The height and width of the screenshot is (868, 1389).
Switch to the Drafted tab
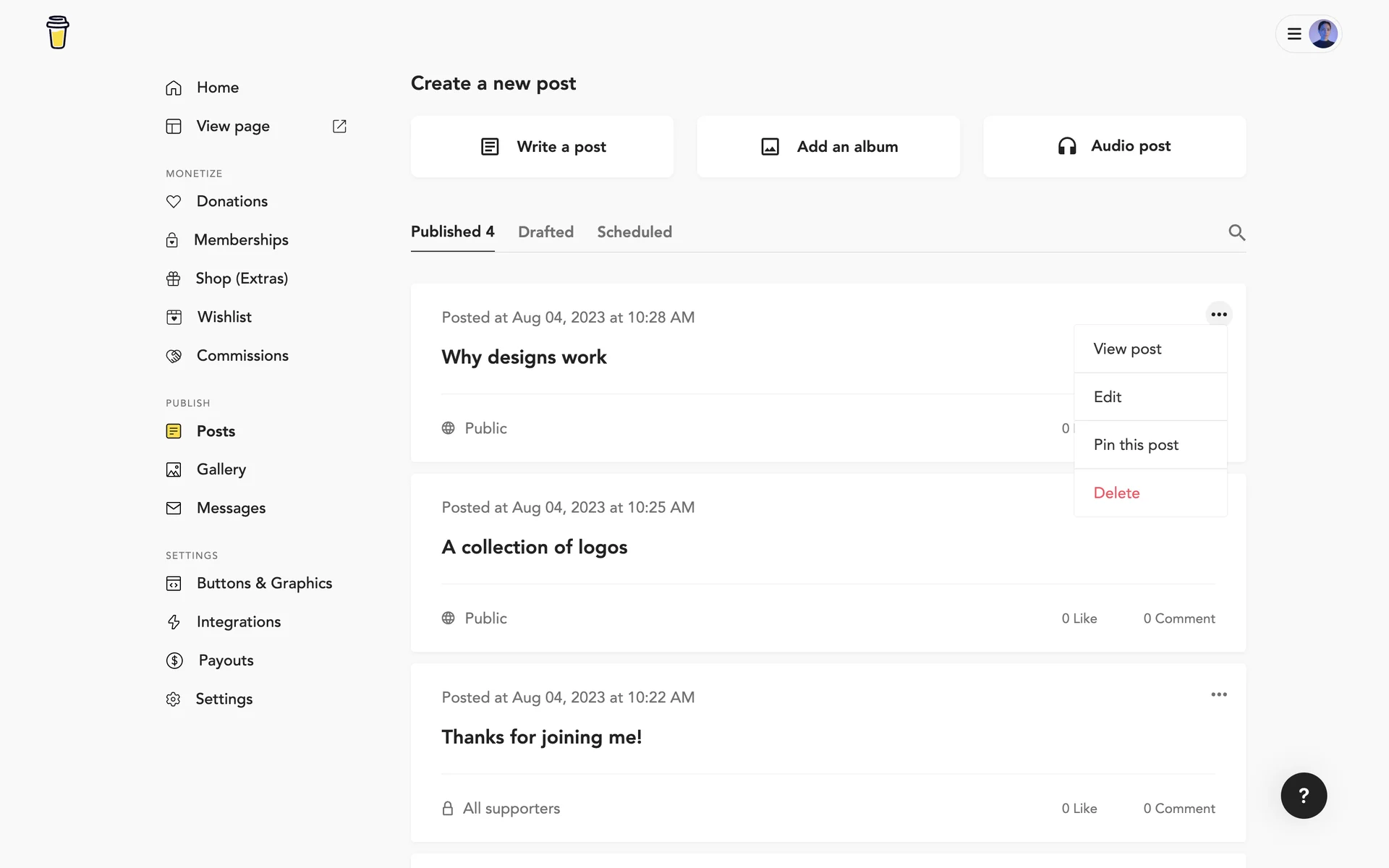coord(545,232)
